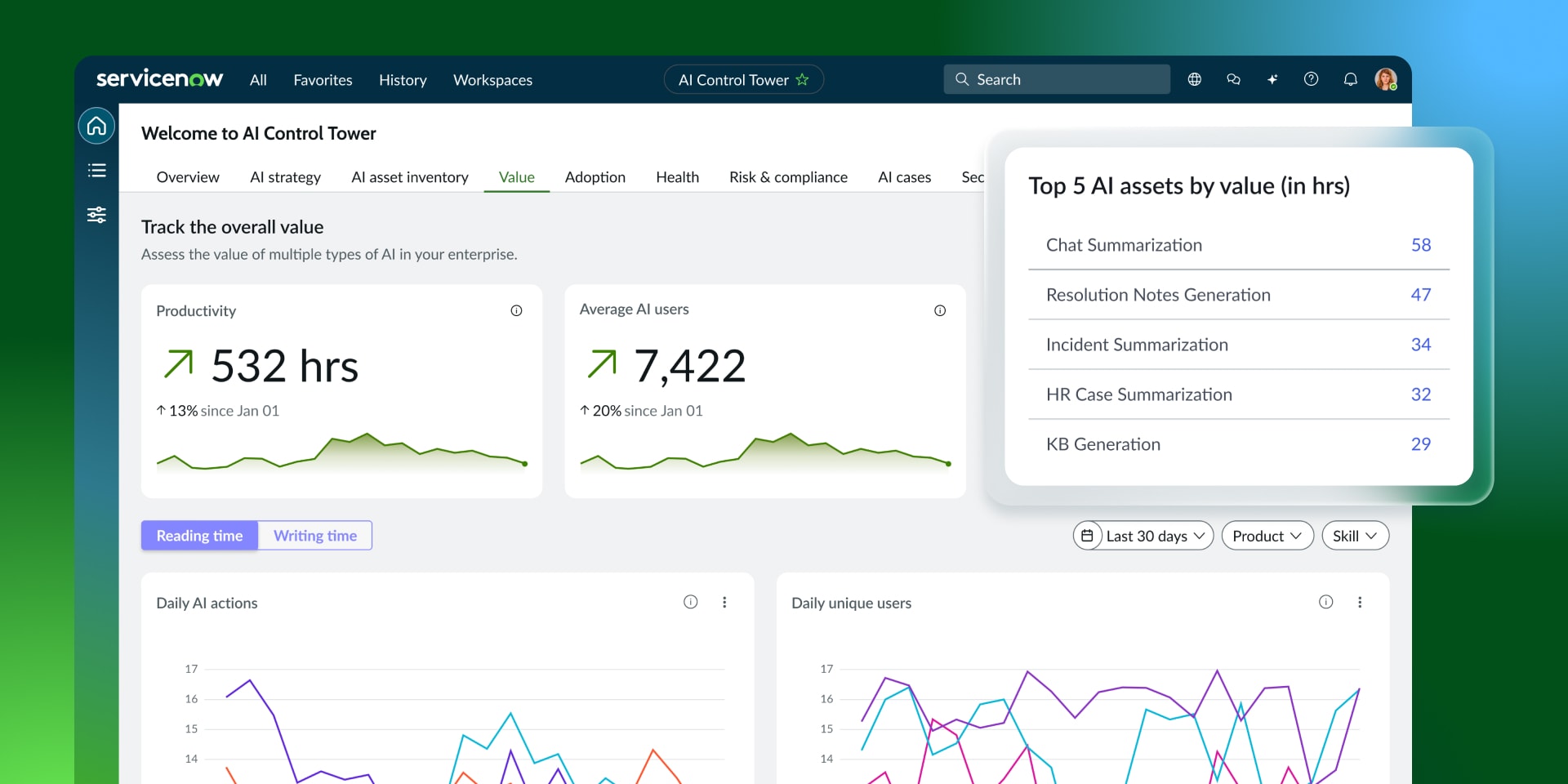The width and height of the screenshot is (1568, 784).
Task: Switch to the Adoption tab
Action: click(x=595, y=176)
